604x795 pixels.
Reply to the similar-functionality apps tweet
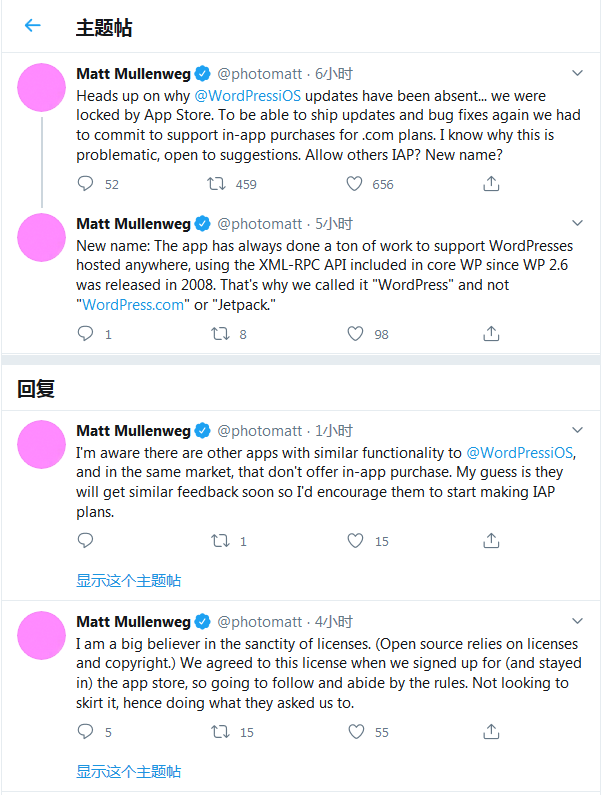[85, 541]
